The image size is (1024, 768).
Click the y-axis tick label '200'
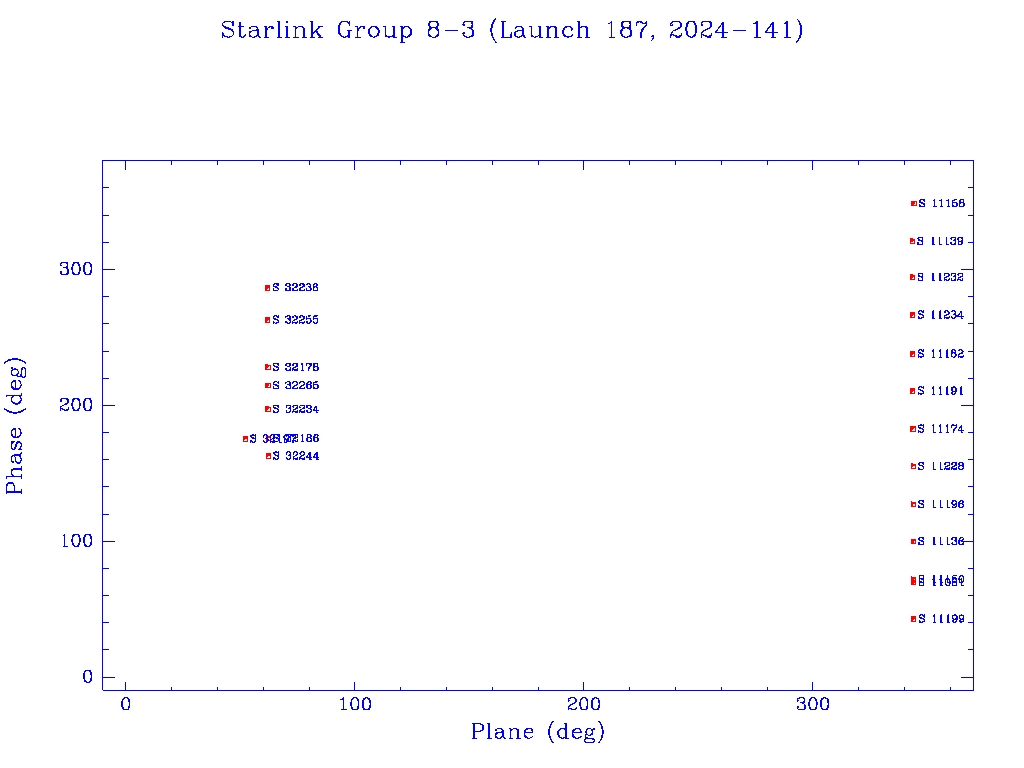coord(76,405)
